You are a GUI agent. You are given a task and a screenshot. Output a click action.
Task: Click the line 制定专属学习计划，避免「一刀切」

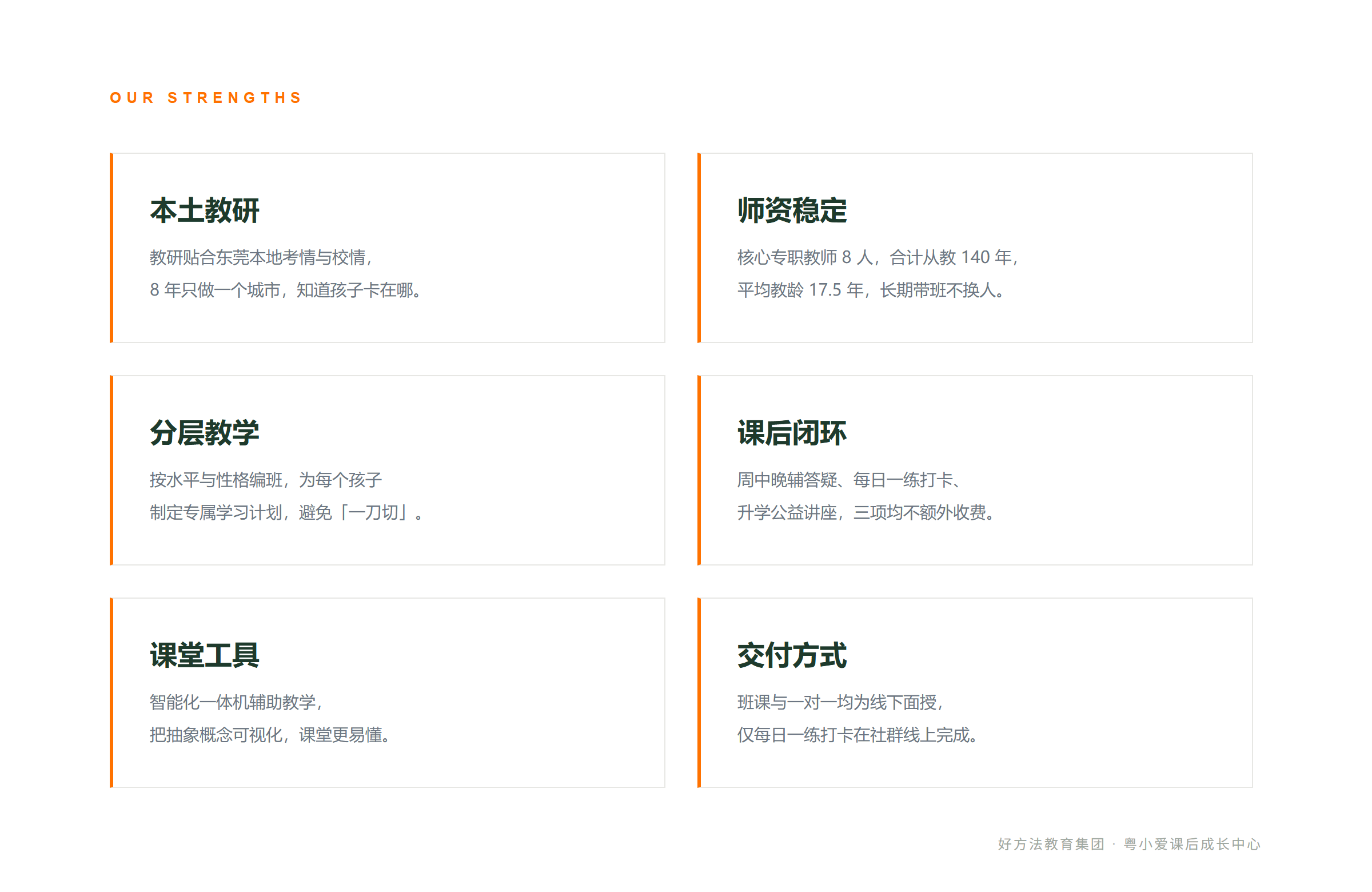(x=286, y=512)
